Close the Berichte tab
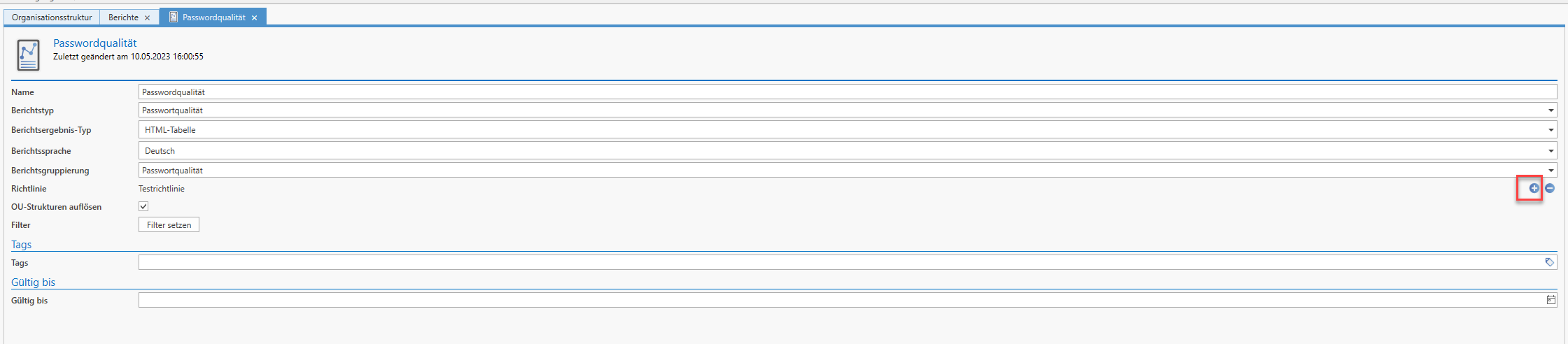 coord(147,17)
